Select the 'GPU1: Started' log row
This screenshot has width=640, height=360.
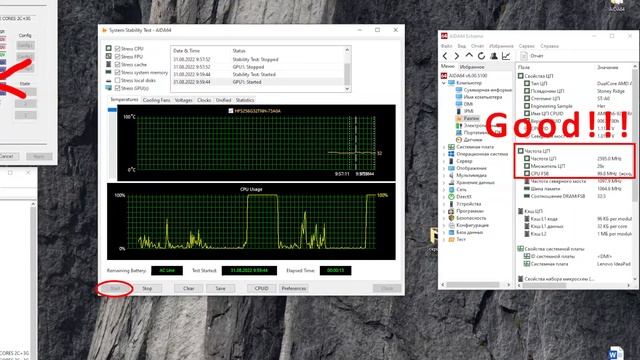coord(259,82)
